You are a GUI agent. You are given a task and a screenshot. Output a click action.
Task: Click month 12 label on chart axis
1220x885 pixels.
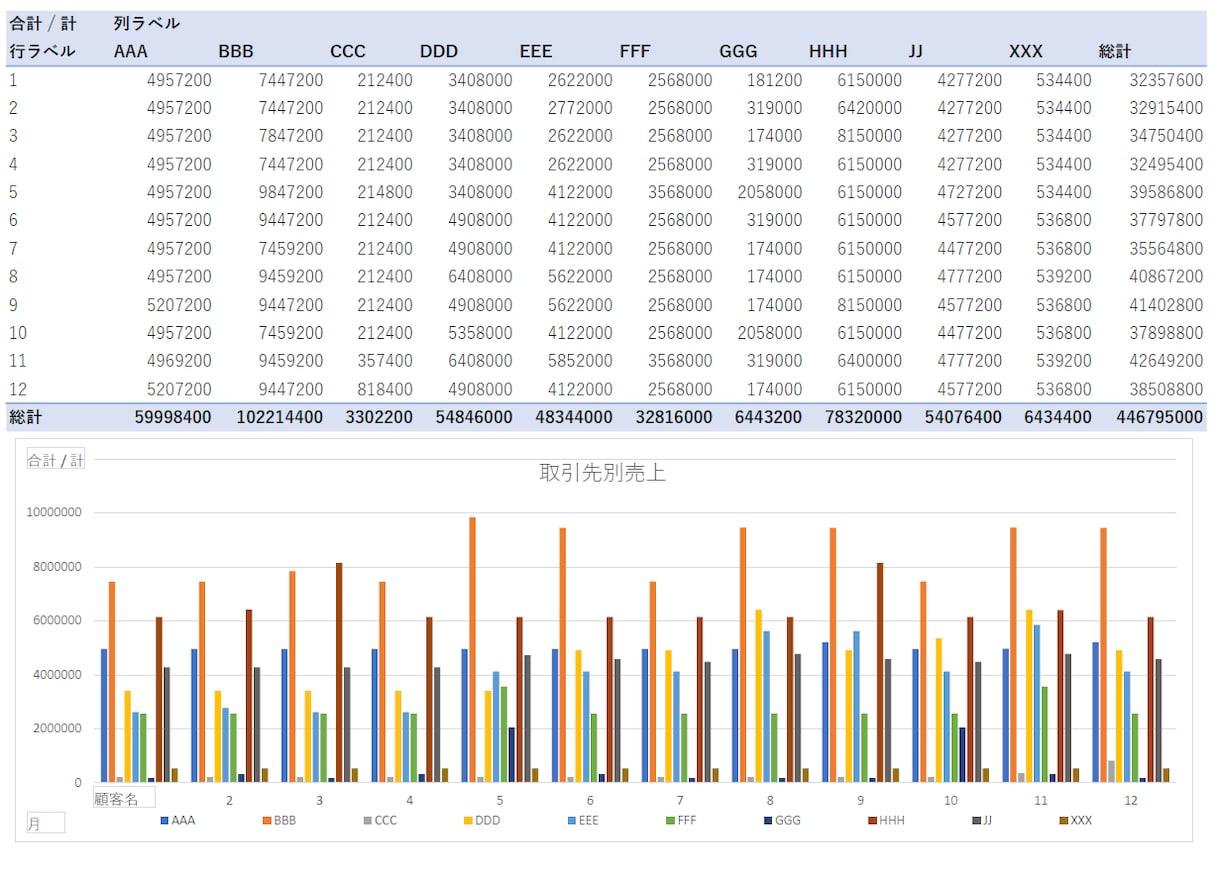[1131, 800]
